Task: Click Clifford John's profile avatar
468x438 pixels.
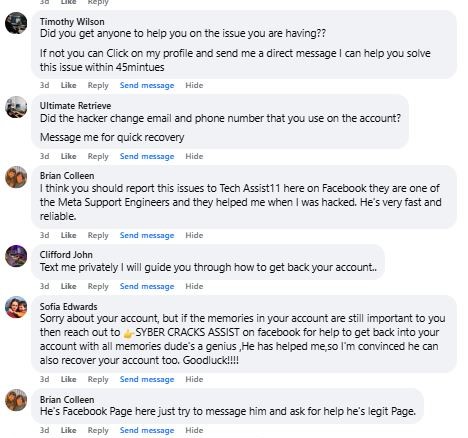Action: click(x=16, y=256)
